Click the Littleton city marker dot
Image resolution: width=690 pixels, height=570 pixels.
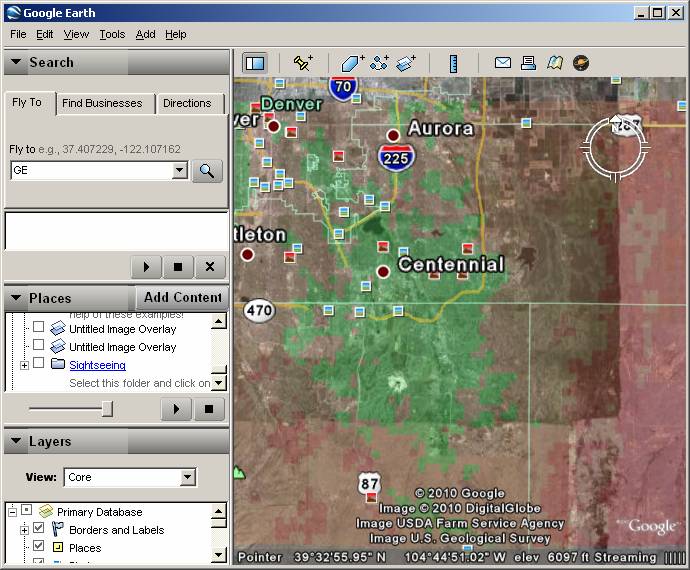(247, 254)
